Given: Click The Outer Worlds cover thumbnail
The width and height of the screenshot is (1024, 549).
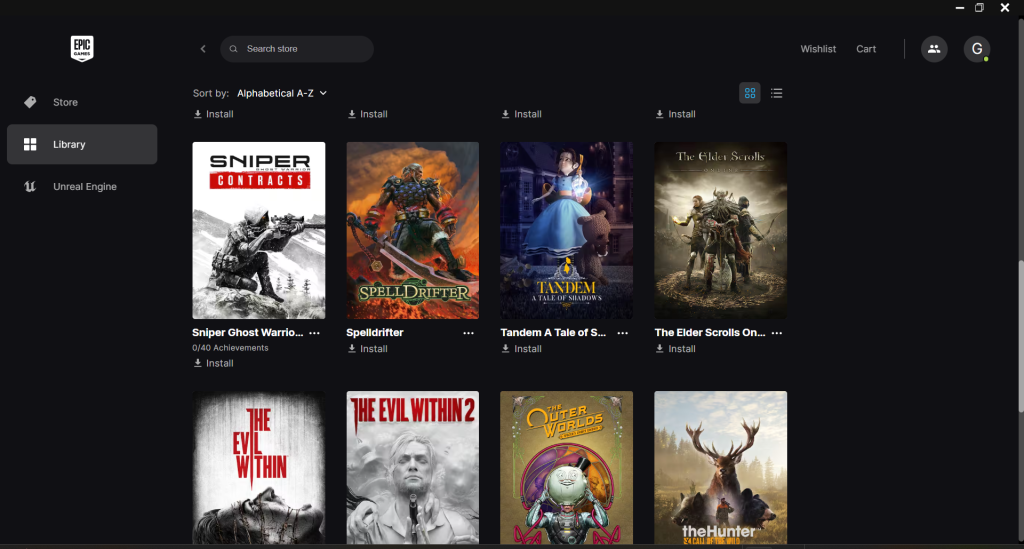Looking at the screenshot, I should [x=566, y=467].
